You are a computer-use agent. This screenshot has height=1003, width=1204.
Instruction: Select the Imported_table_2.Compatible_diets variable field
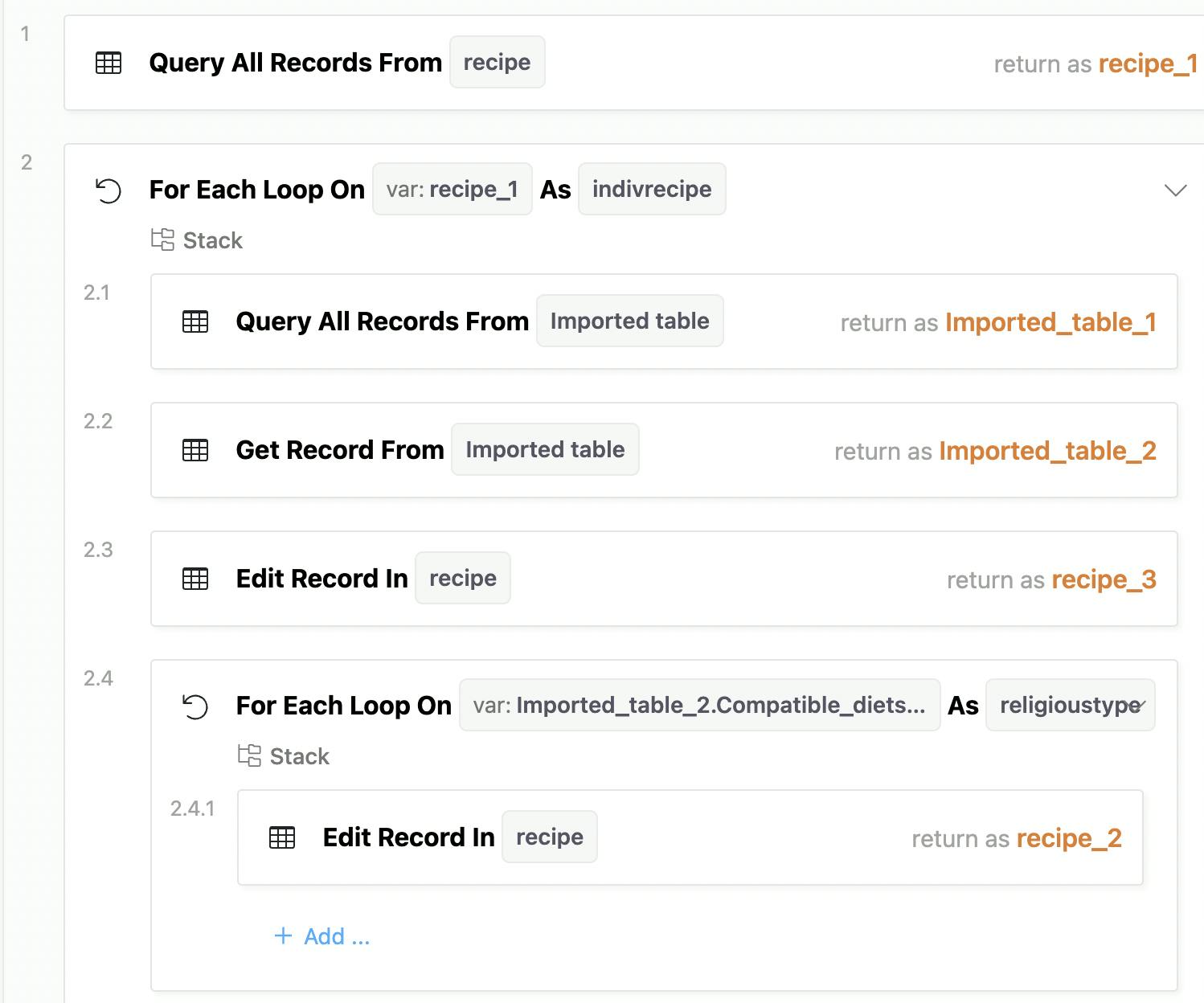[699, 706]
